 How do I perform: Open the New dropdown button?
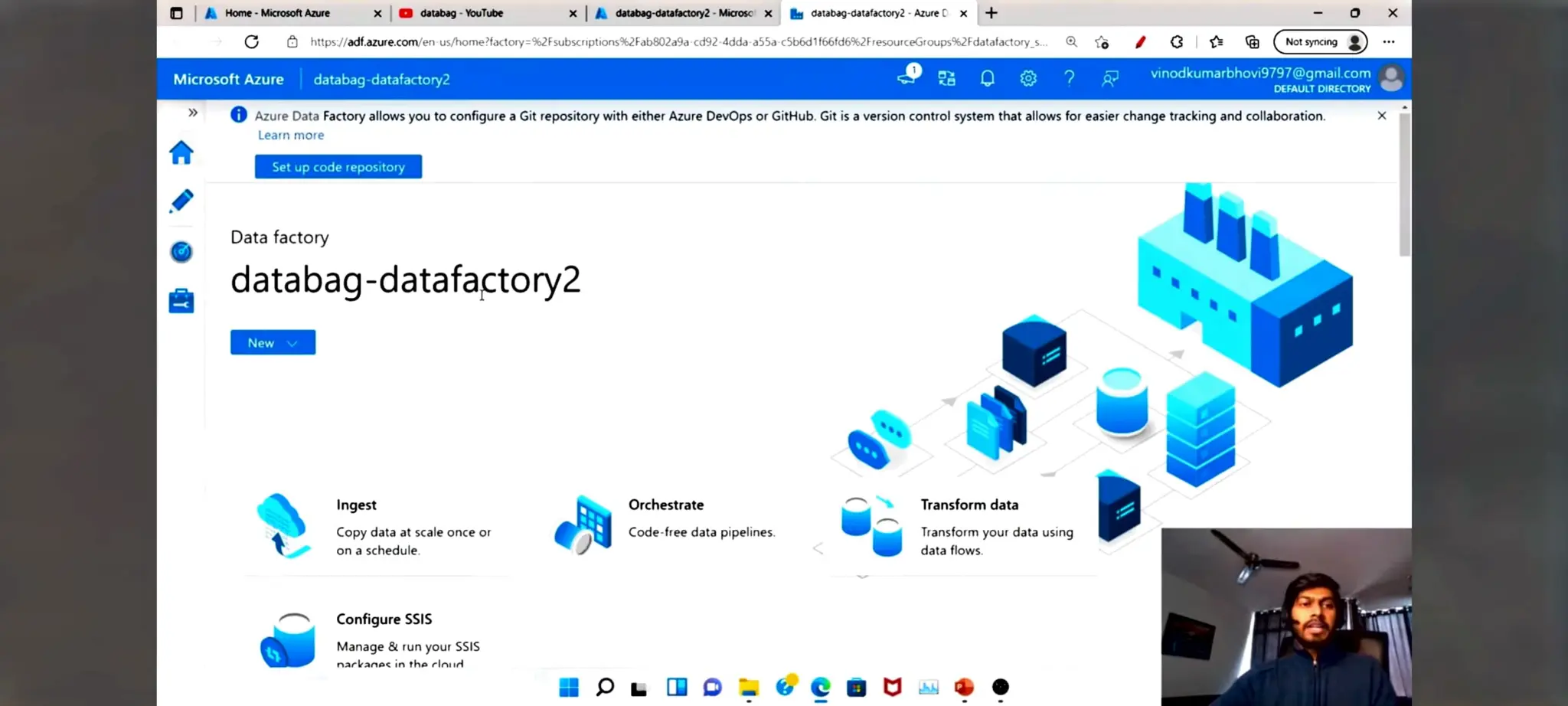273,342
